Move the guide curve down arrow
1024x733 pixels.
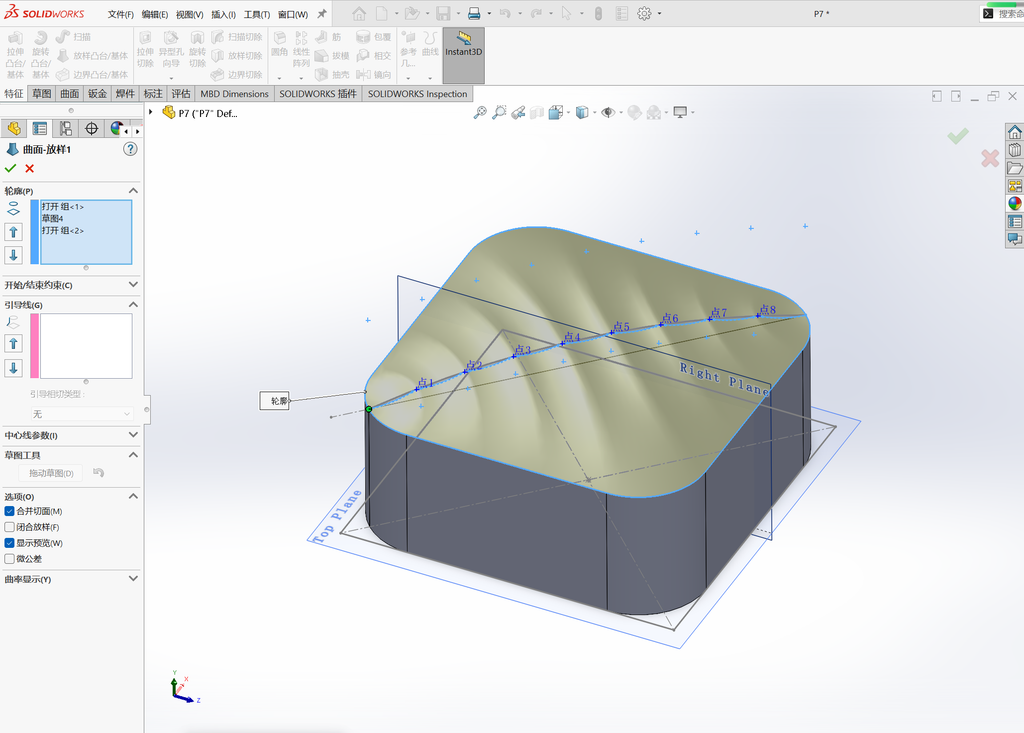click(x=14, y=368)
